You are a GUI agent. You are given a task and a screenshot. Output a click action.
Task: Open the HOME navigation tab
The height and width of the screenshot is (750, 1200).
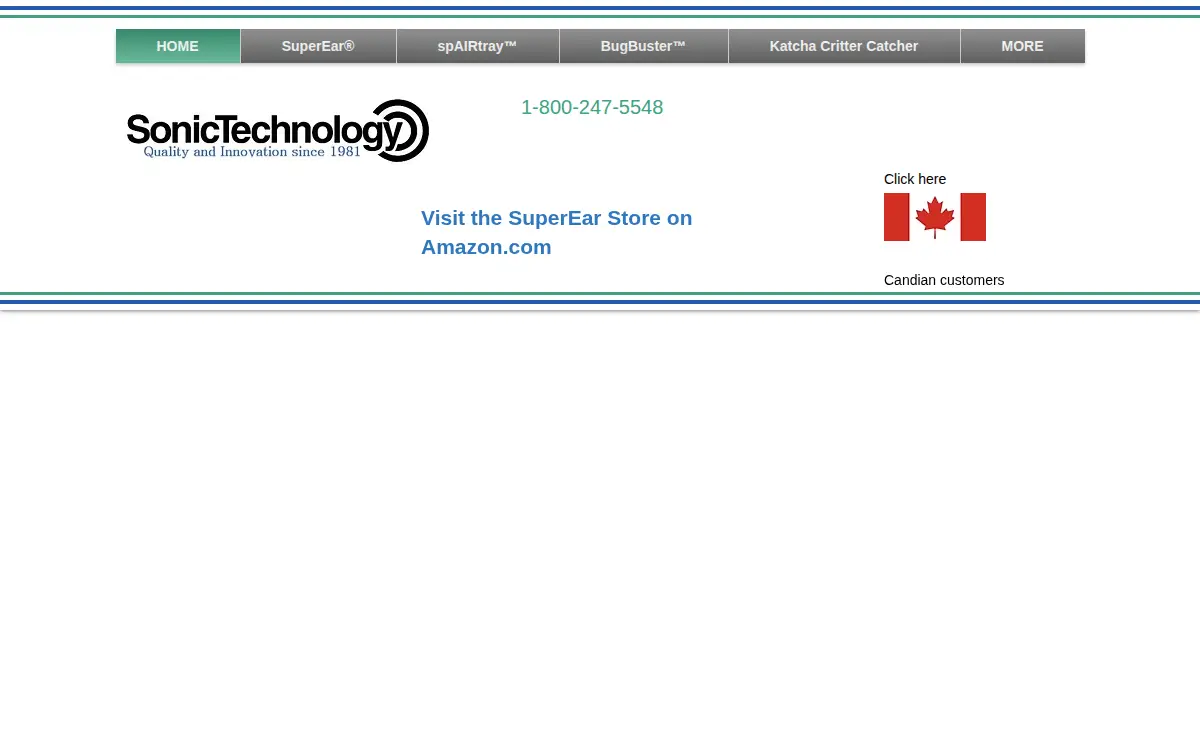[x=178, y=46]
